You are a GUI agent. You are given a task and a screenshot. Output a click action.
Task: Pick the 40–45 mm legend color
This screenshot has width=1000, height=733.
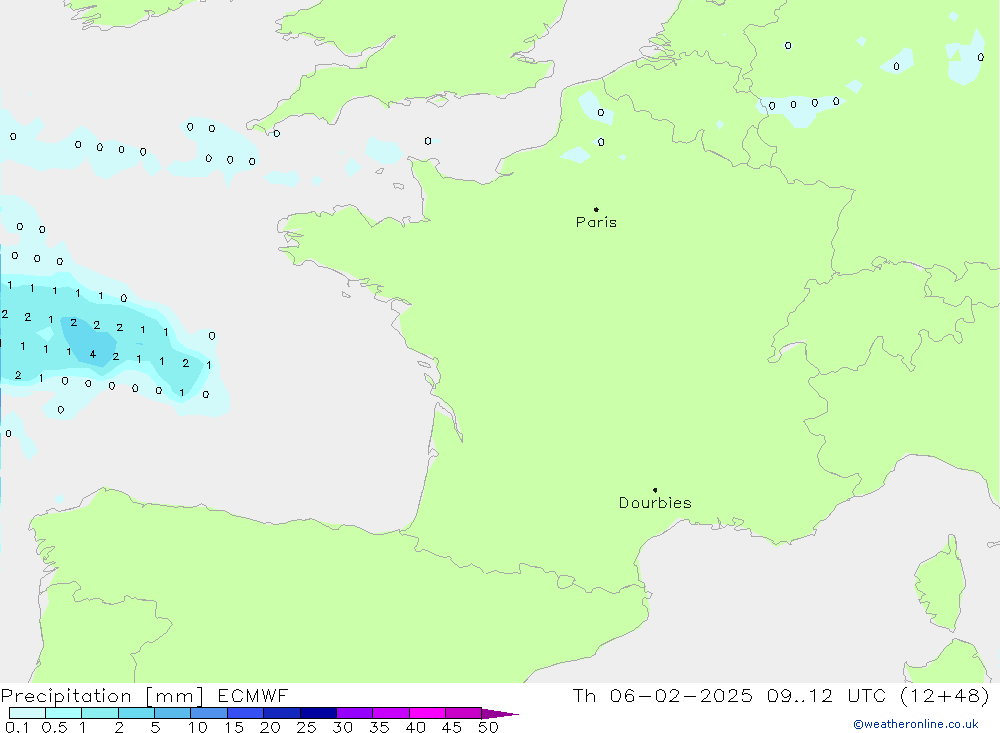pos(427,713)
